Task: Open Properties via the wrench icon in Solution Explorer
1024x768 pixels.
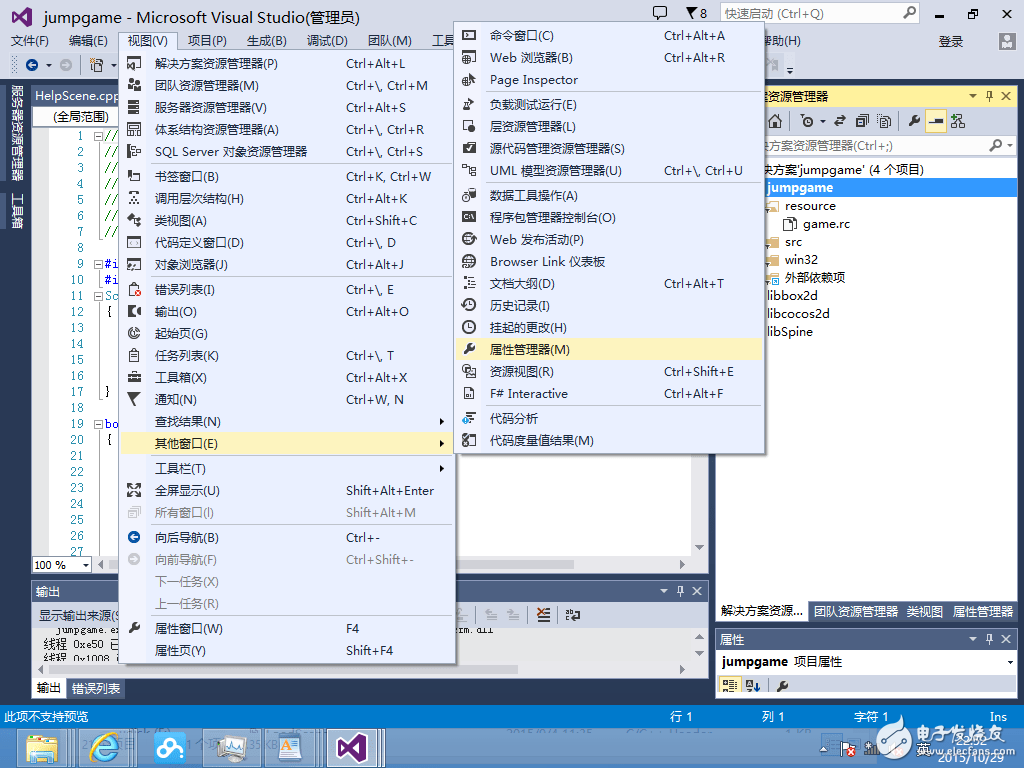Action: (x=915, y=120)
